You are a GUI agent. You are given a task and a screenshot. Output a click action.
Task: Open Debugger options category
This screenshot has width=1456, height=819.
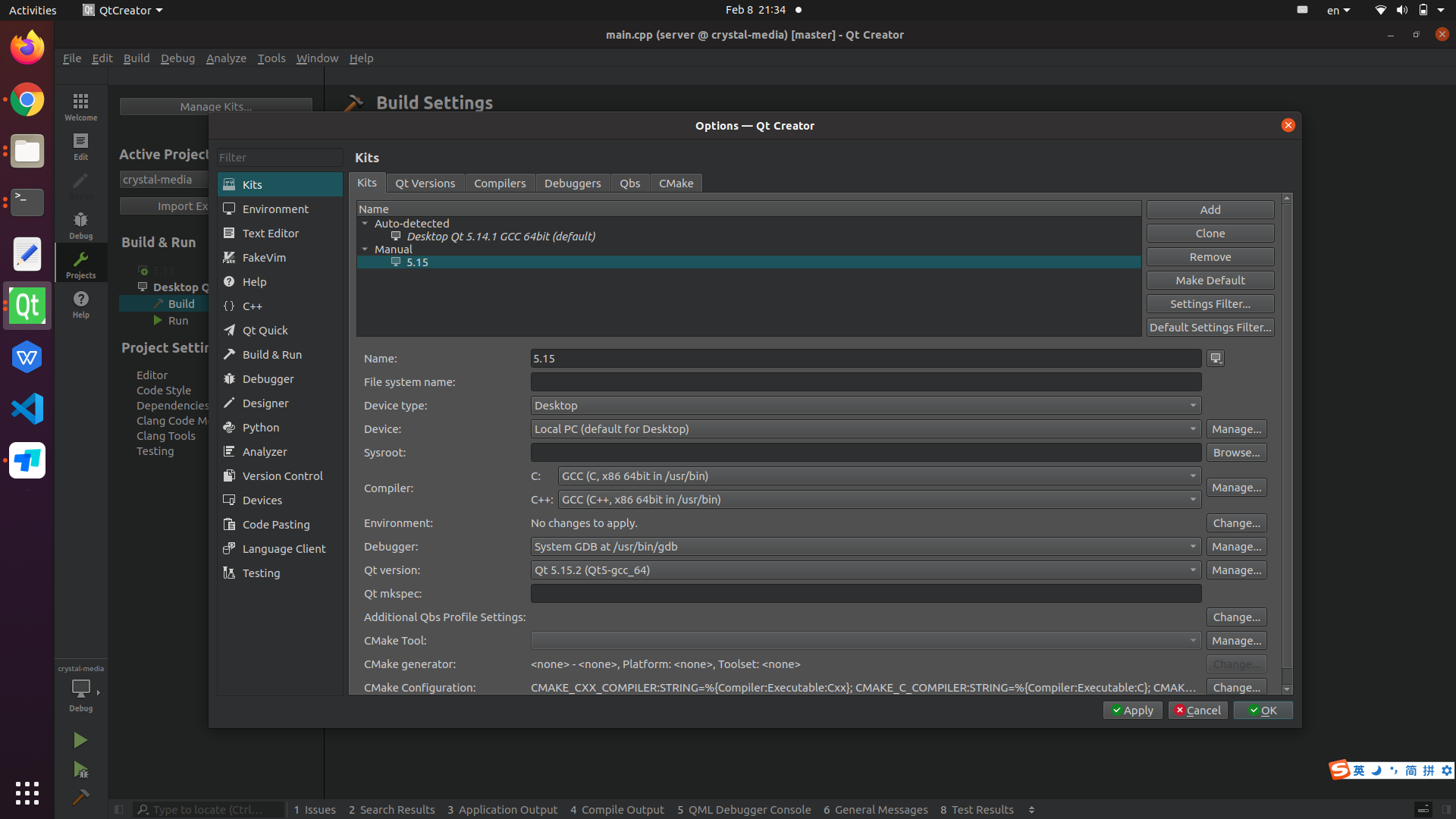pos(280,379)
